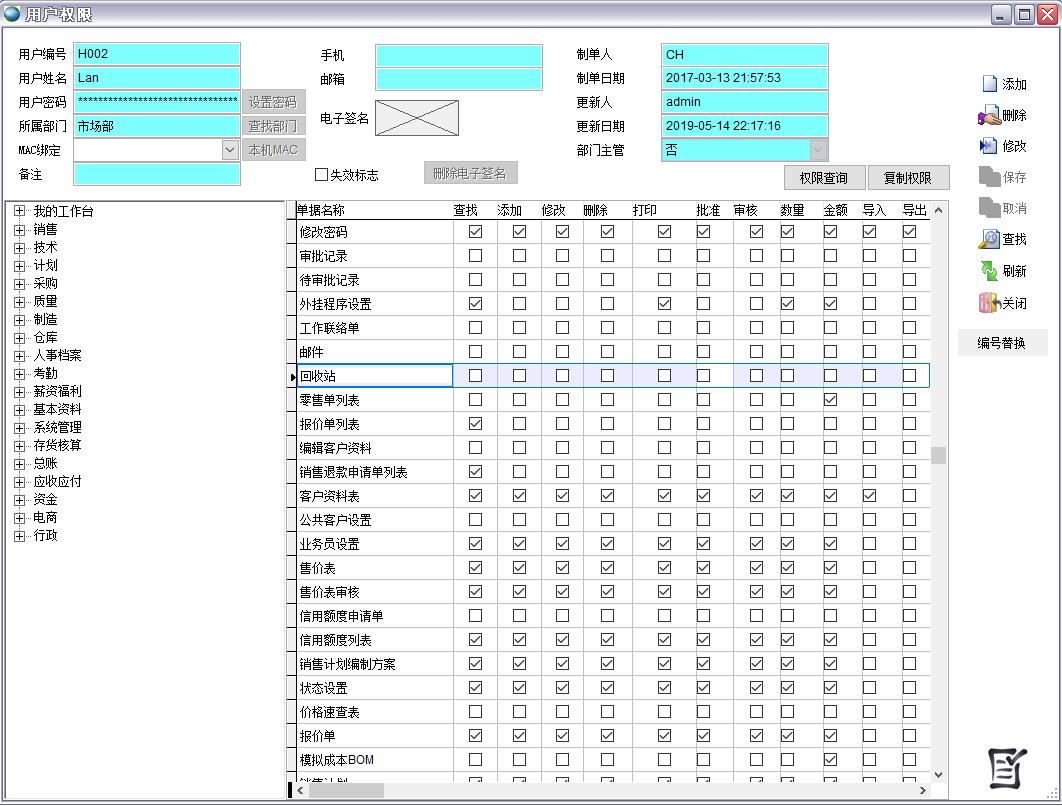Click the 权限查询 button
The width and height of the screenshot is (1062, 806).
[823, 178]
